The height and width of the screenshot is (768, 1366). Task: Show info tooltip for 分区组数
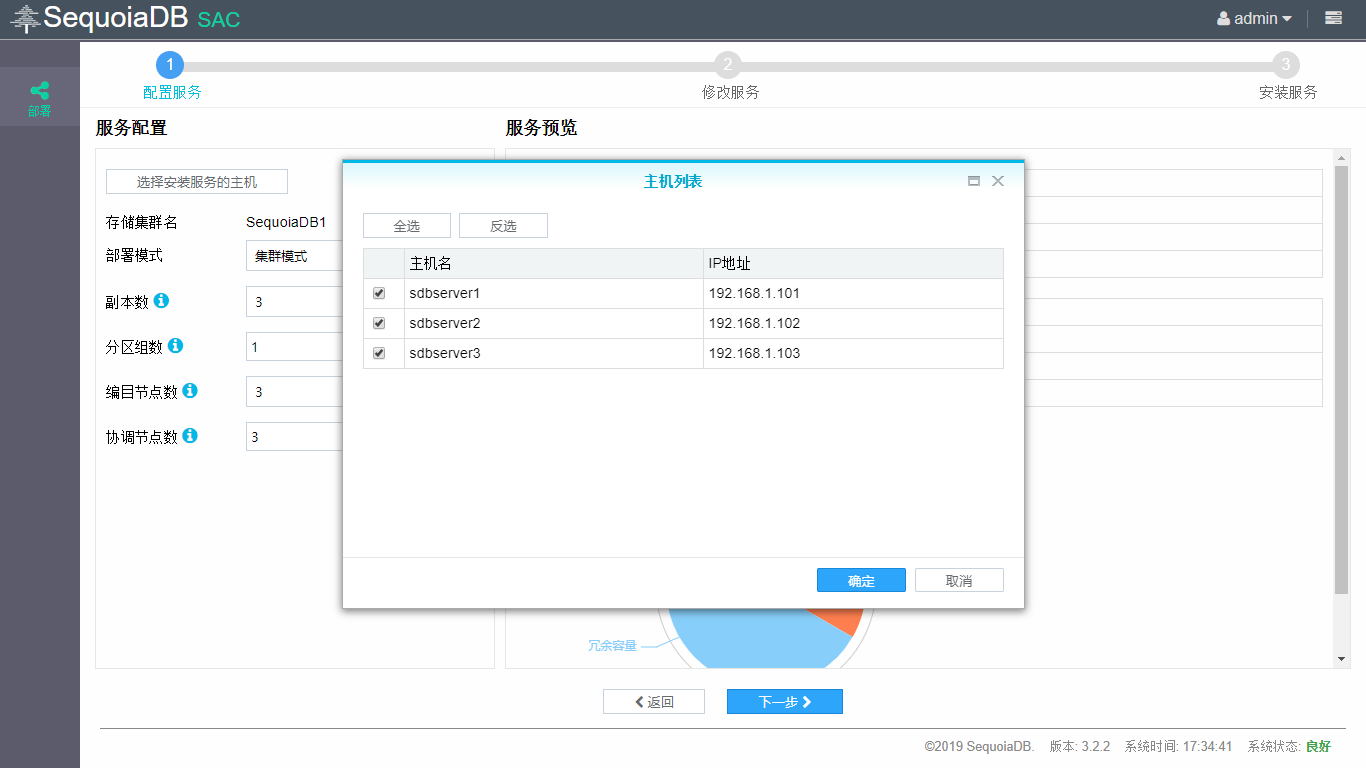tap(175, 345)
